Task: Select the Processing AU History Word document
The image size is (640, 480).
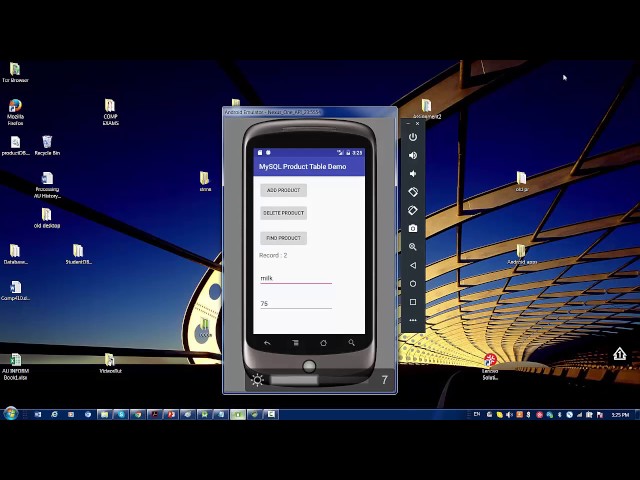Action: [x=47, y=185]
